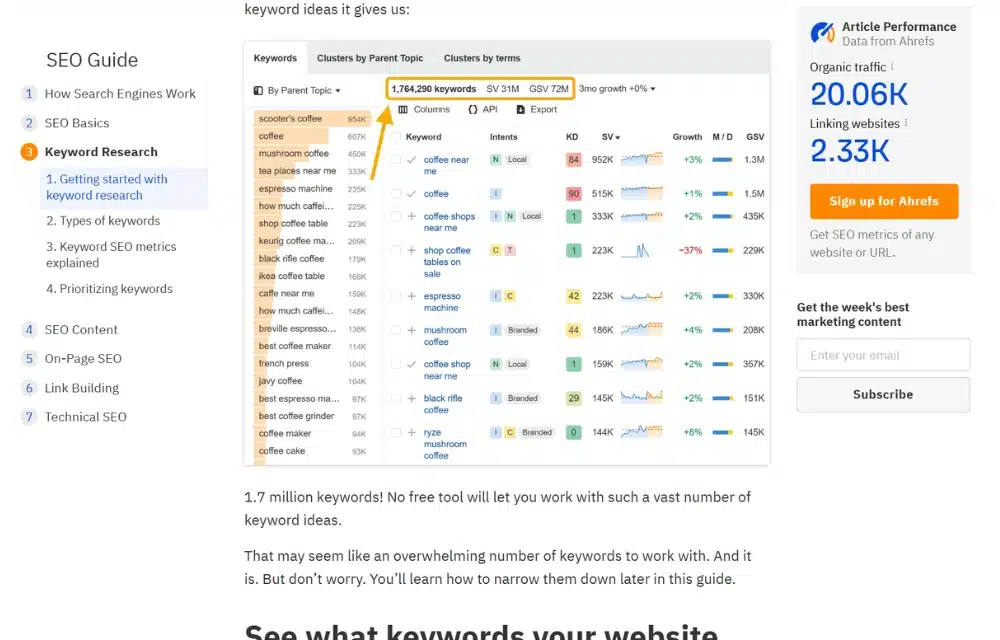Open the Technical SEO chapter
This screenshot has width=1000, height=640.
click(x=85, y=417)
